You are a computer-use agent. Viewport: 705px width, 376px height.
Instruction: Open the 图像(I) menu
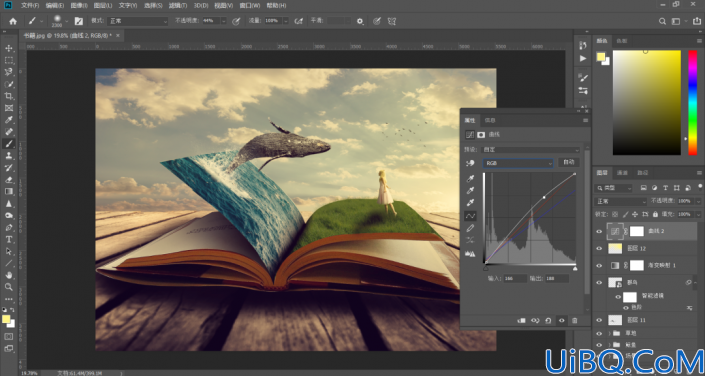pos(79,5)
